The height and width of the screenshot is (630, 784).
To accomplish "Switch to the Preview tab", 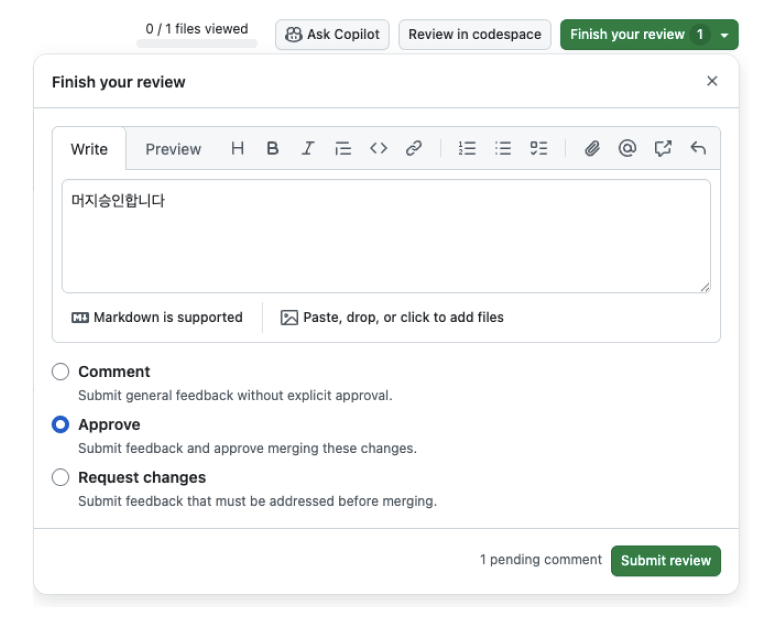I will coord(173,149).
